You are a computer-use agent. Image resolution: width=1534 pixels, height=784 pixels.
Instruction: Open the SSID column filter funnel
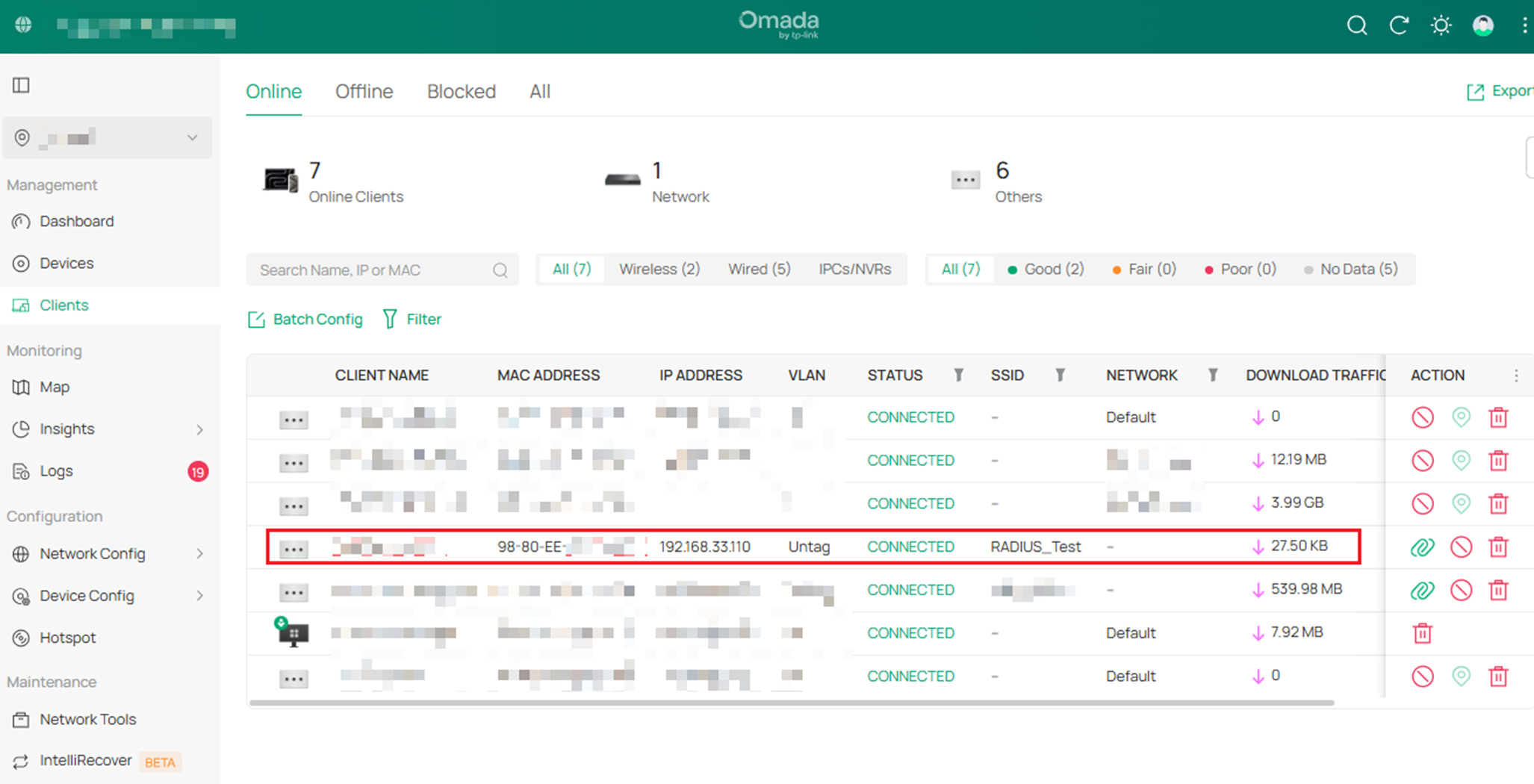click(1061, 376)
